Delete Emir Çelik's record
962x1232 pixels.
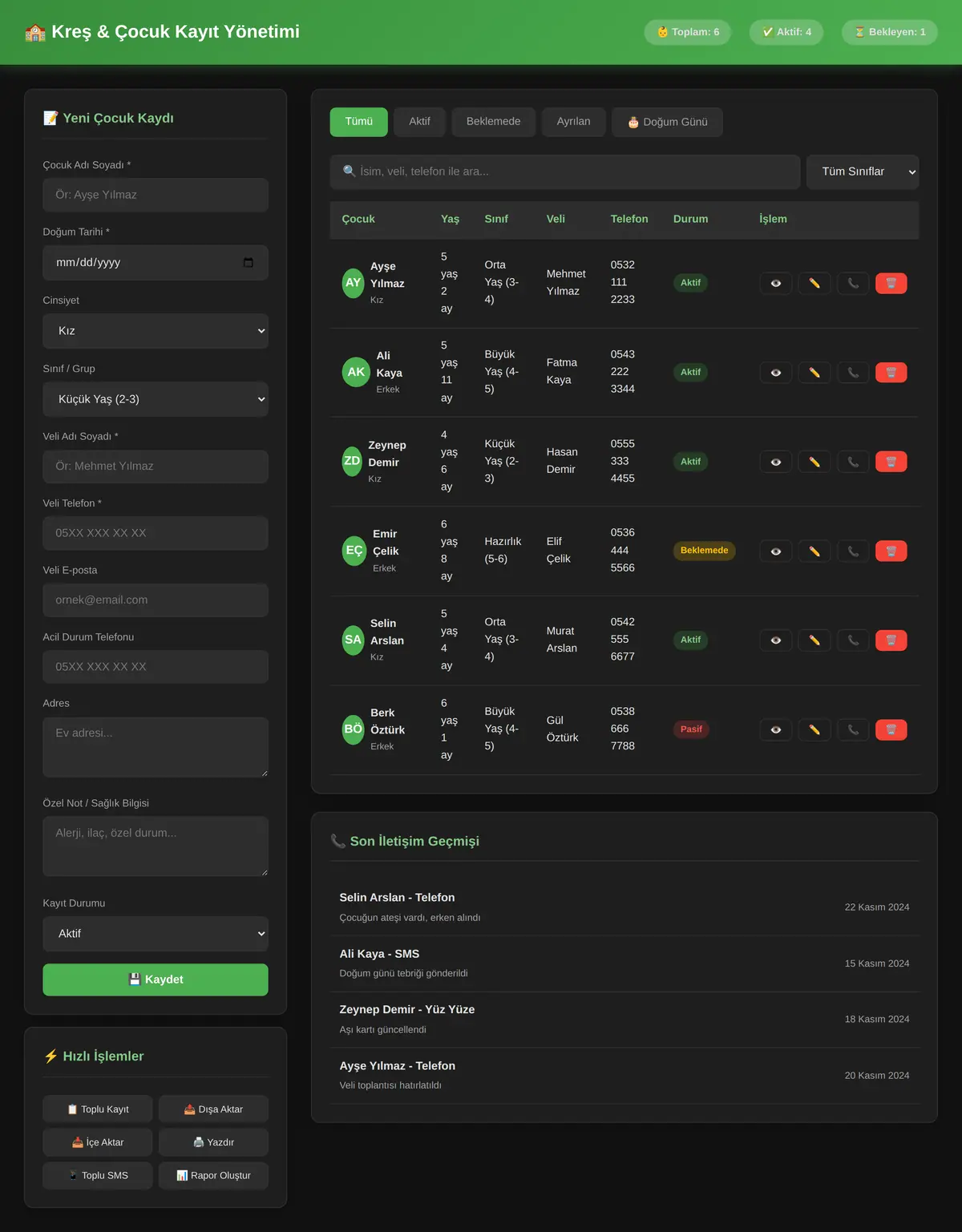[x=891, y=551]
